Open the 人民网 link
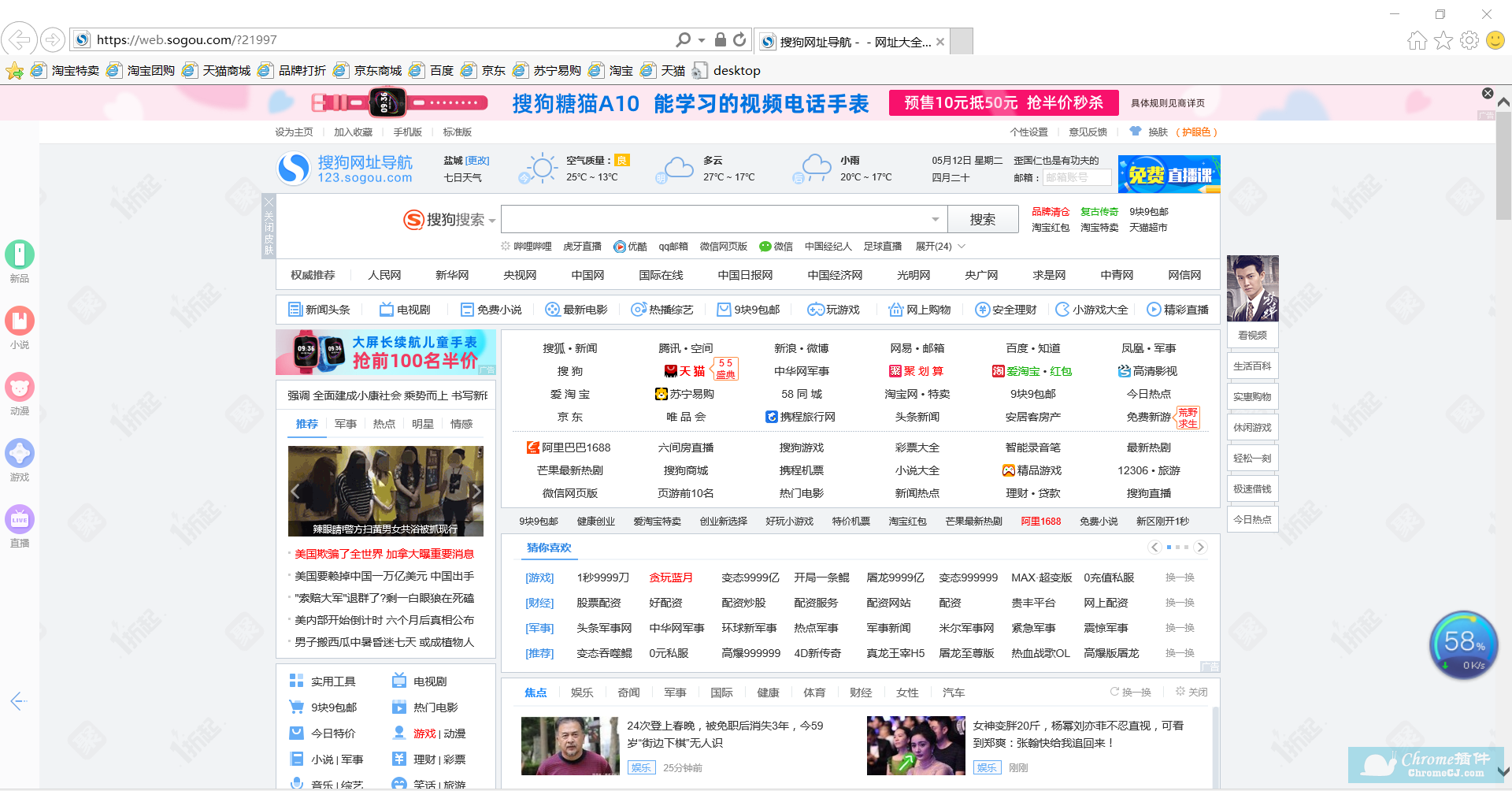Viewport: 1512px width, 791px height. [384, 275]
